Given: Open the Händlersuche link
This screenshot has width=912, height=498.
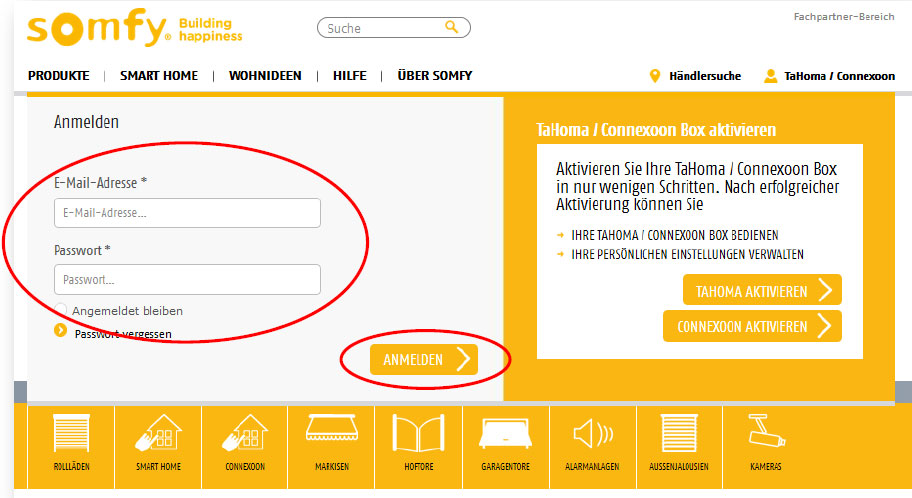Looking at the screenshot, I should [705, 76].
